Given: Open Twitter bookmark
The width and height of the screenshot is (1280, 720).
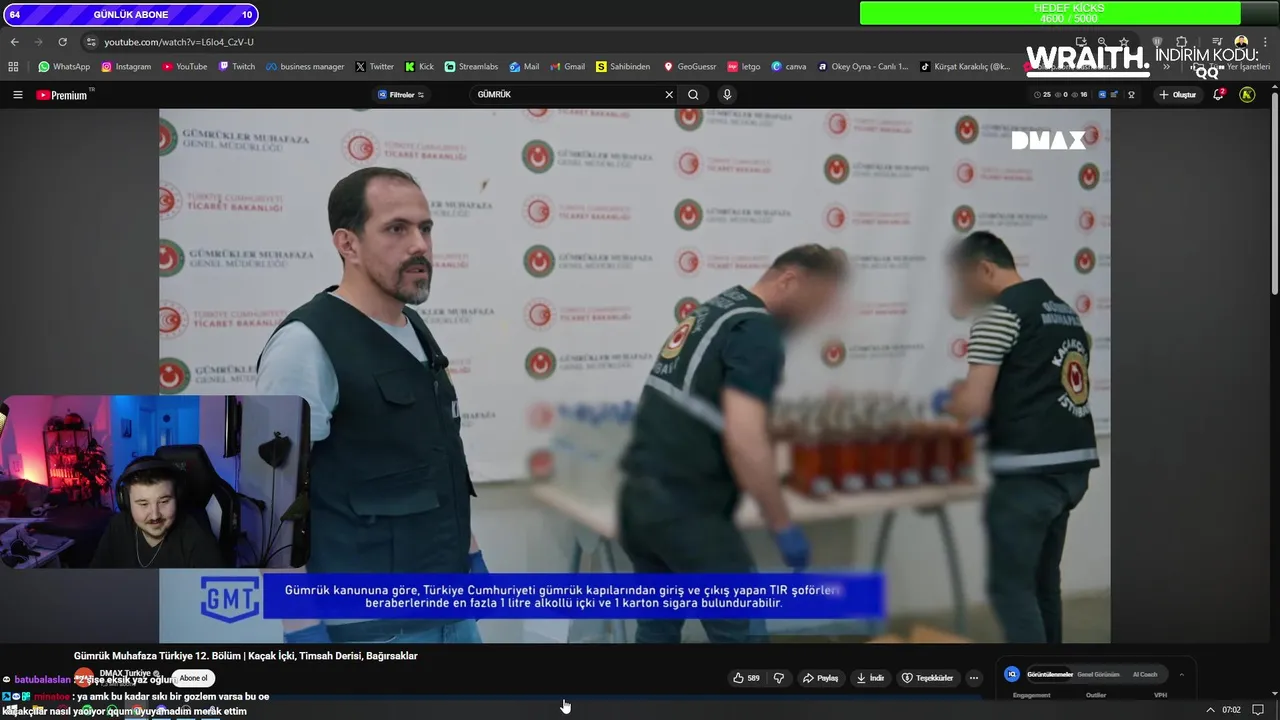Looking at the screenshot, I should tap(375, 67).
